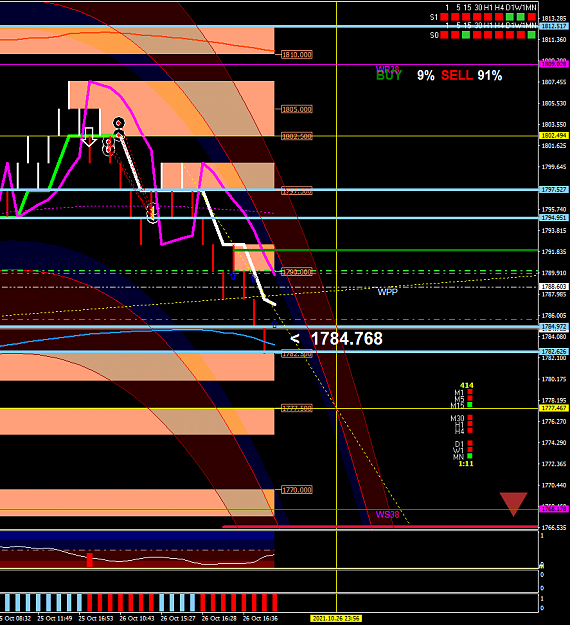Click the S1 row green D1 indicator square

(x=509, y=17)
